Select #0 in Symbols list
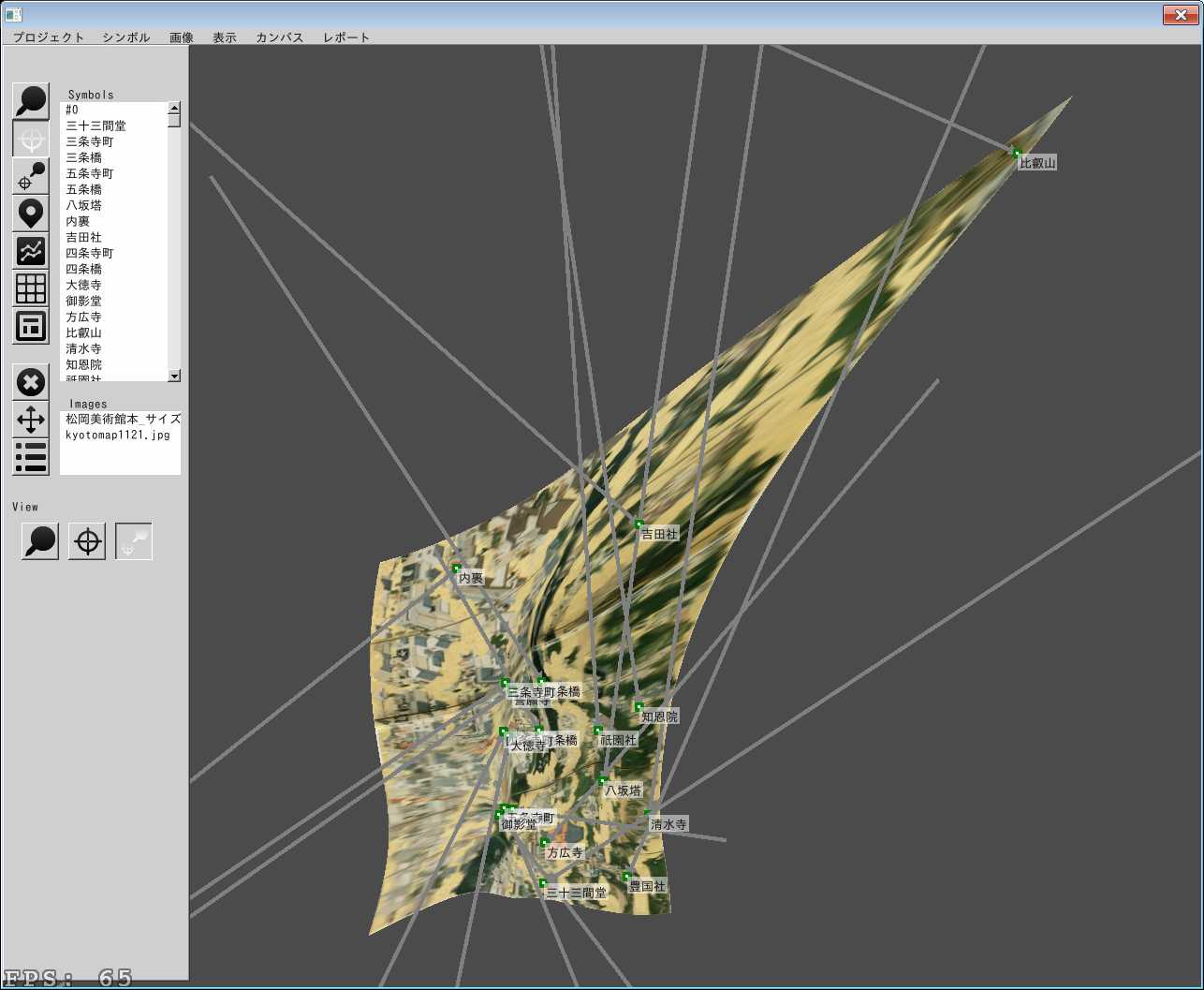 click(113, 110)
